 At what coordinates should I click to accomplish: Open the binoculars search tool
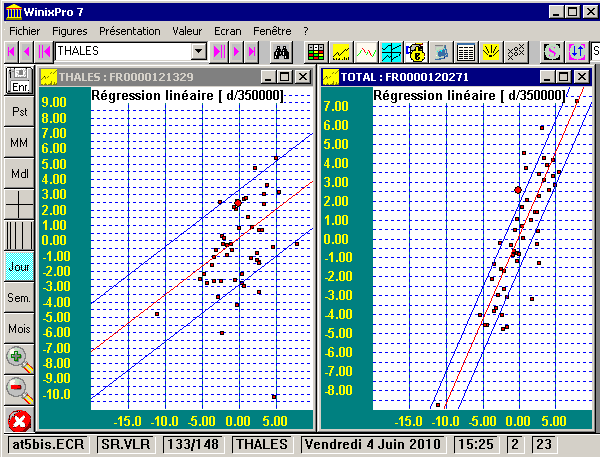tap(281, 52)
